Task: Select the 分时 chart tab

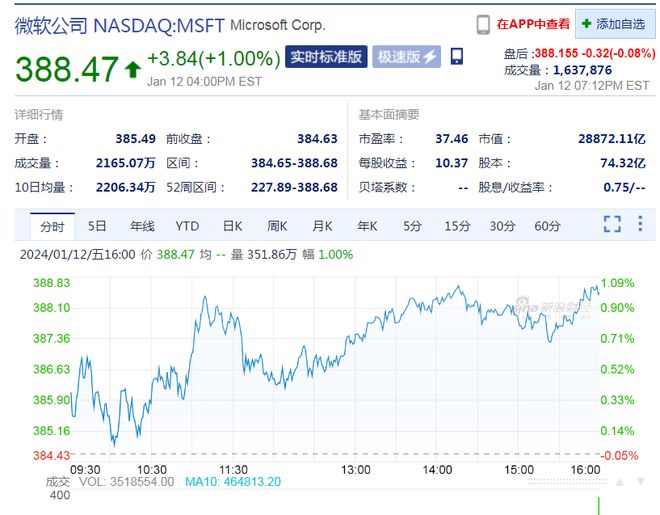Action: click(x=52, y=226)
